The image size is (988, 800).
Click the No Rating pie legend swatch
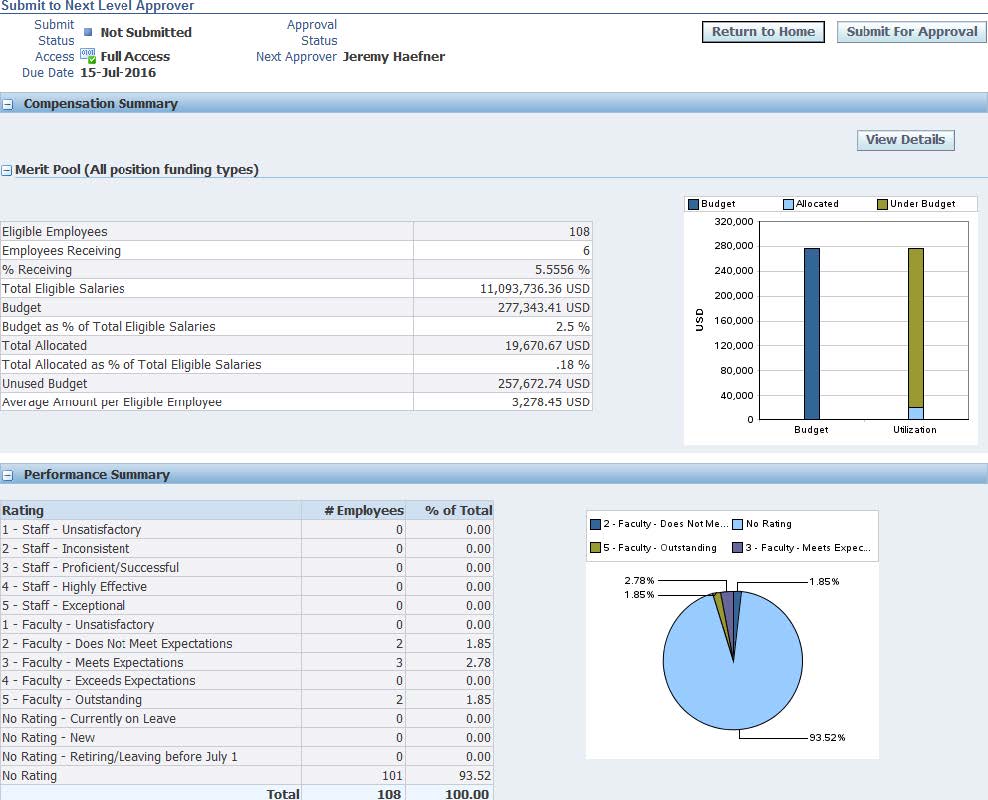[x=738, y=524]
